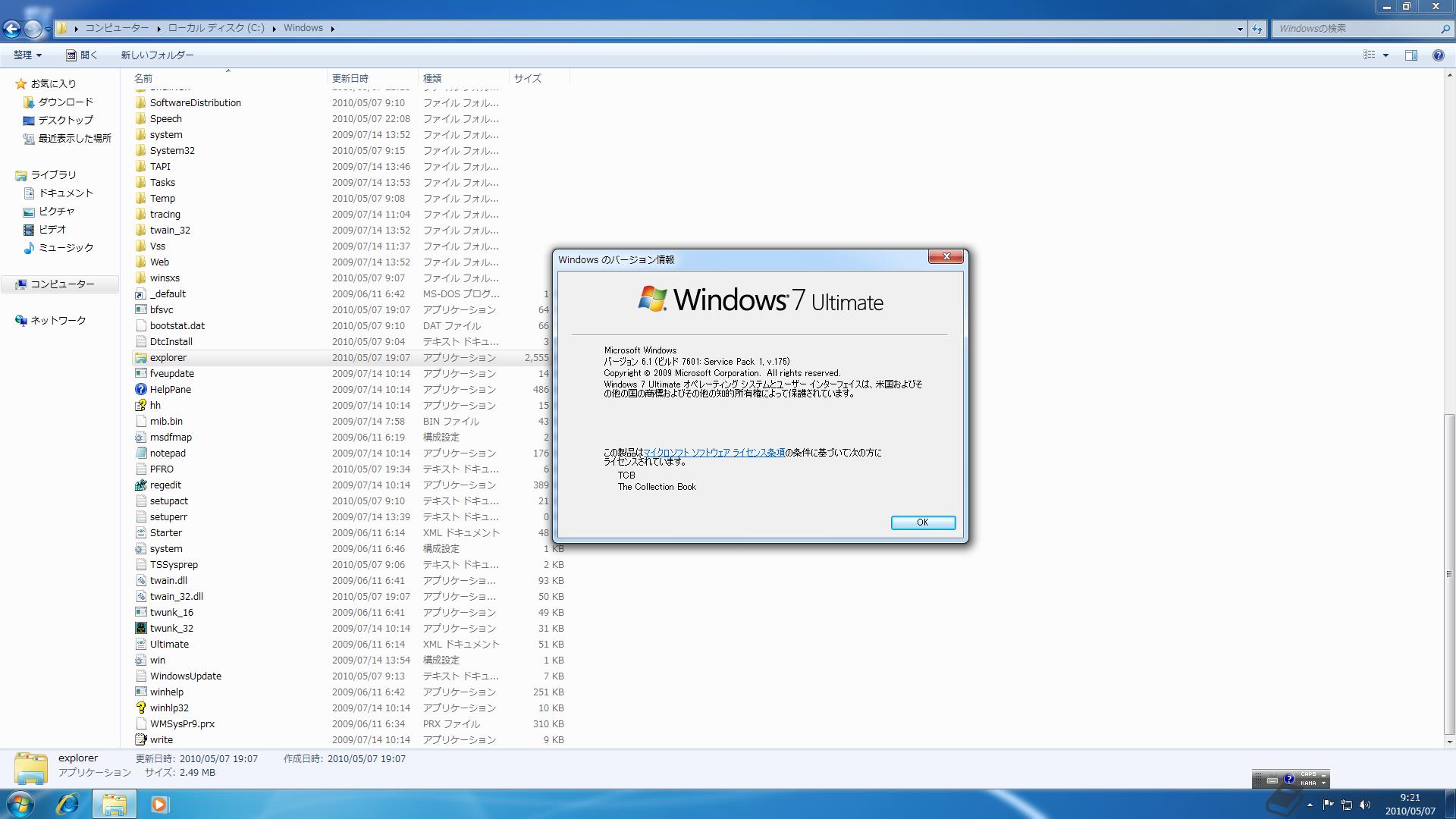Open ビデオ library
Image resolution: width=1456 pixels, height=819 pixels.
[x=52, y=229]
